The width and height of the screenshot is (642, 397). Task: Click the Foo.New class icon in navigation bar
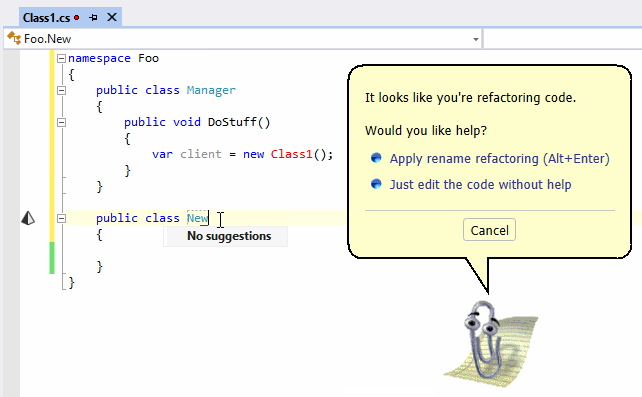click(14, 38)
